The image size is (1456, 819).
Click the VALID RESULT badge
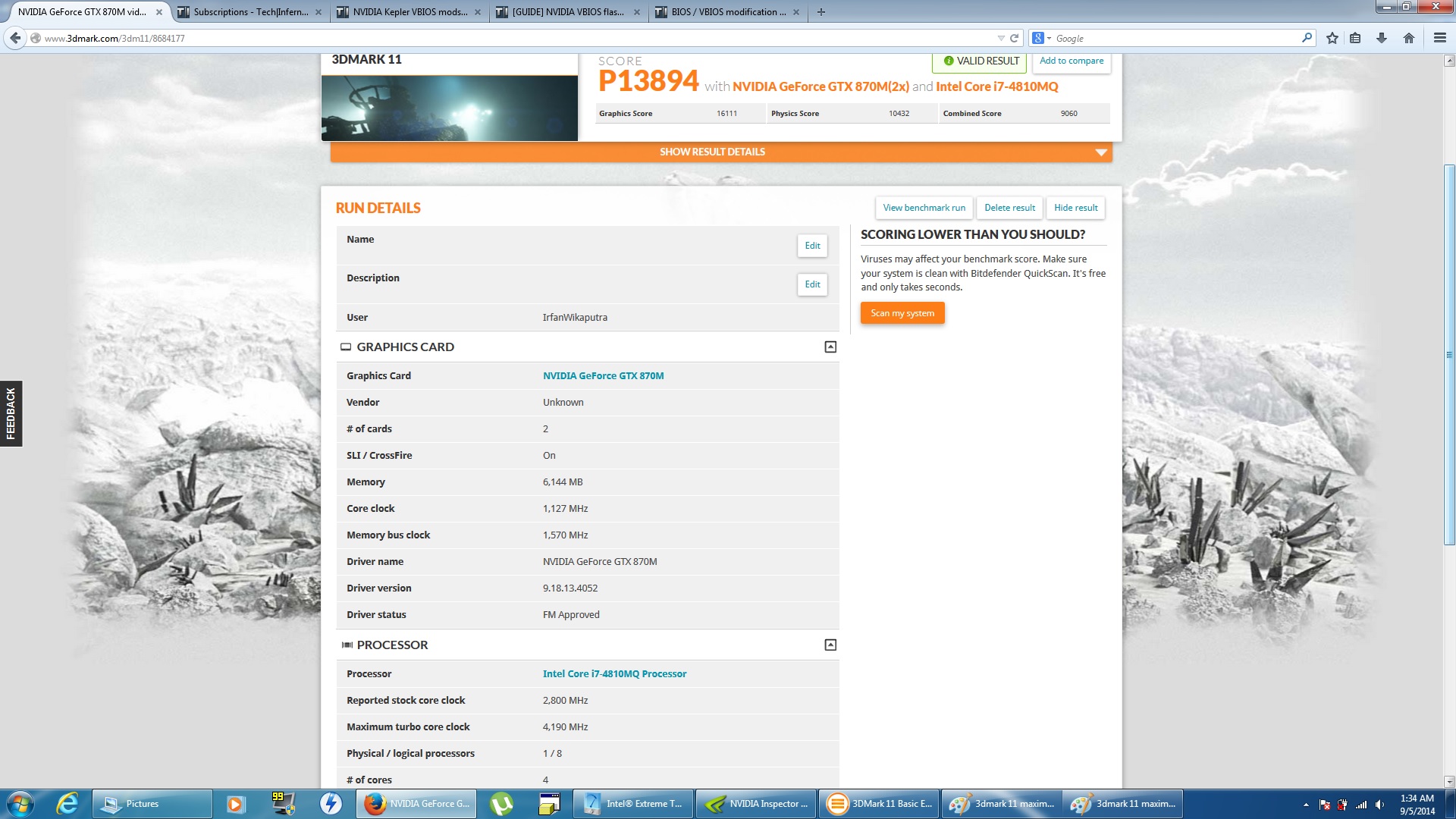pos(980,61)
